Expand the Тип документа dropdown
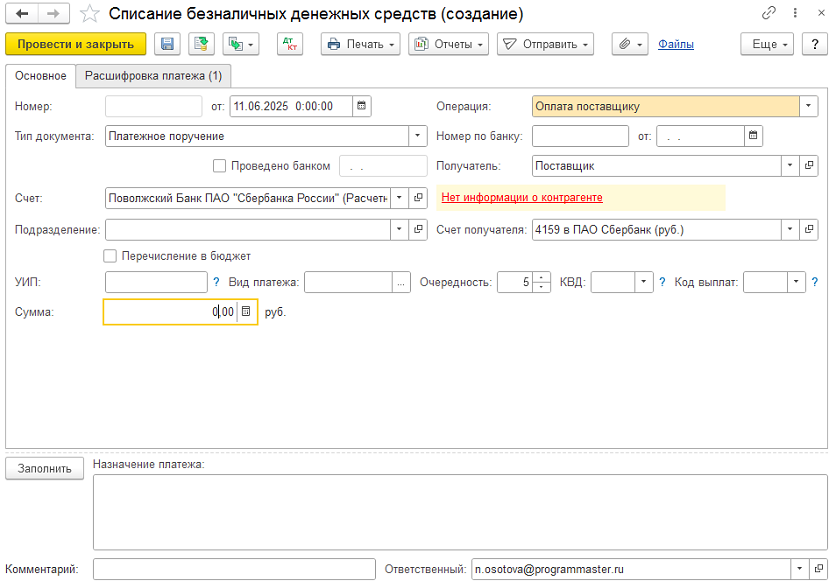 coord(417,136)
